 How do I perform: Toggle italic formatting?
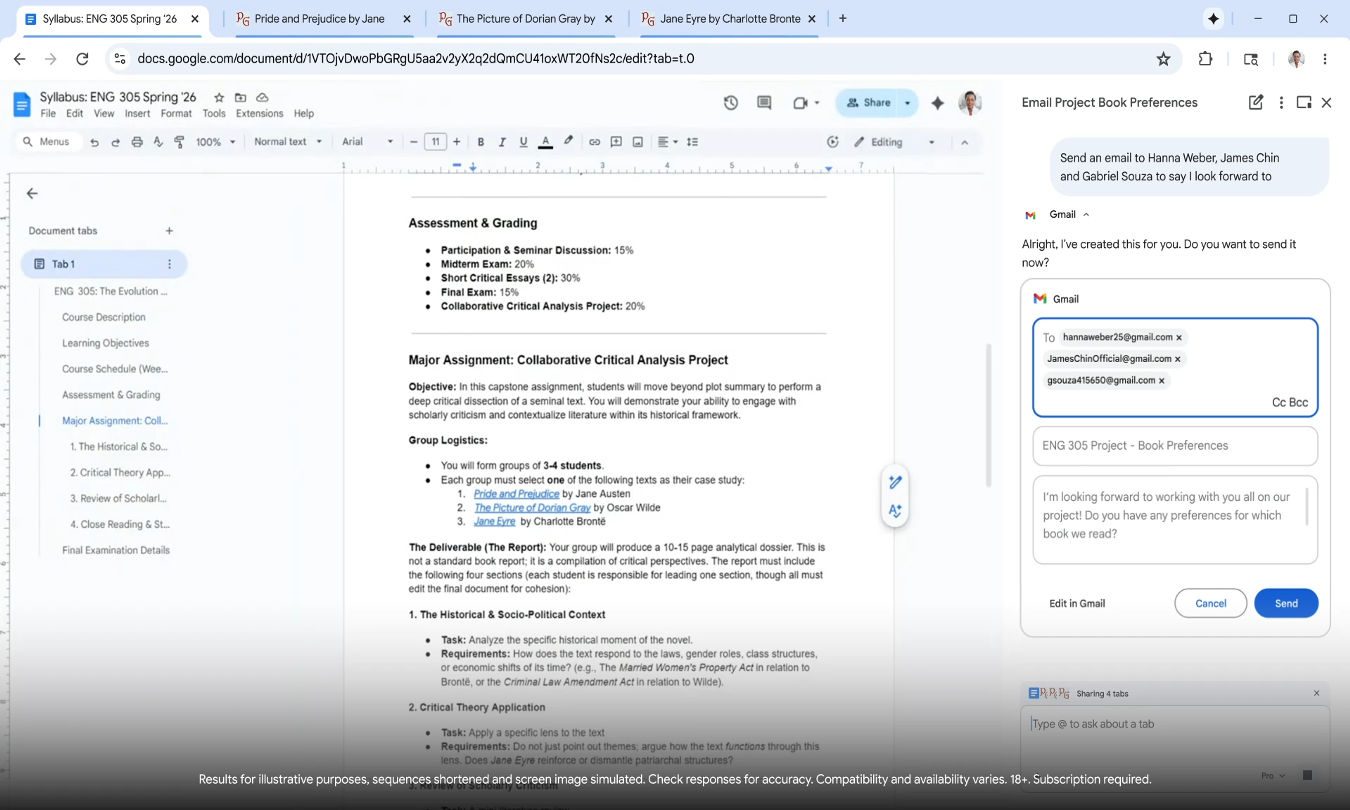tap(502, 142)
